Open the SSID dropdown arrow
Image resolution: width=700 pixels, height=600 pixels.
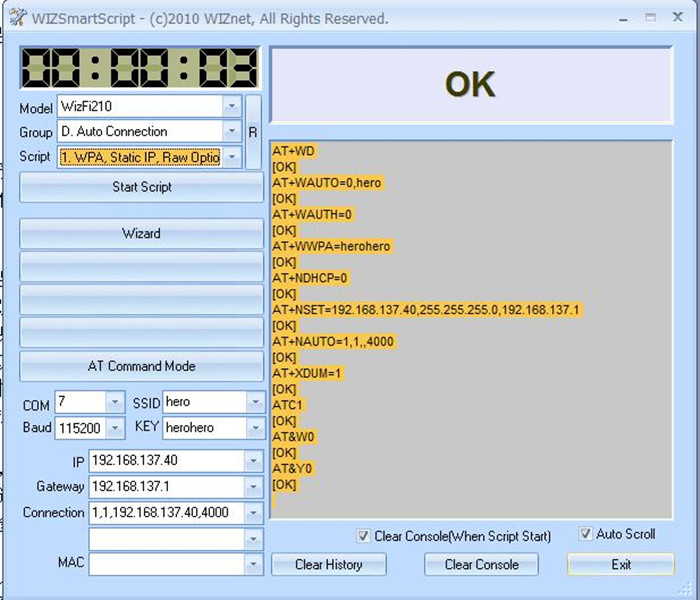coord(255,402)
